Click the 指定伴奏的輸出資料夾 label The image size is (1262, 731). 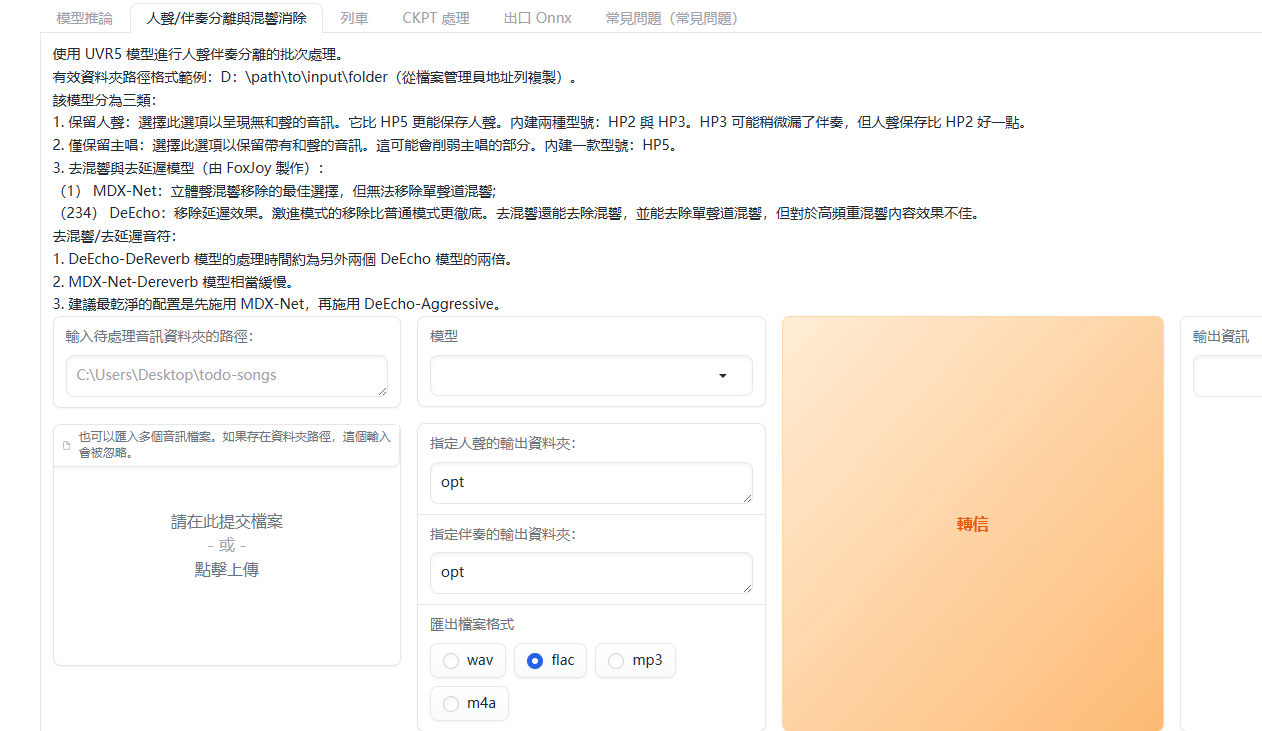click(503, 534)
